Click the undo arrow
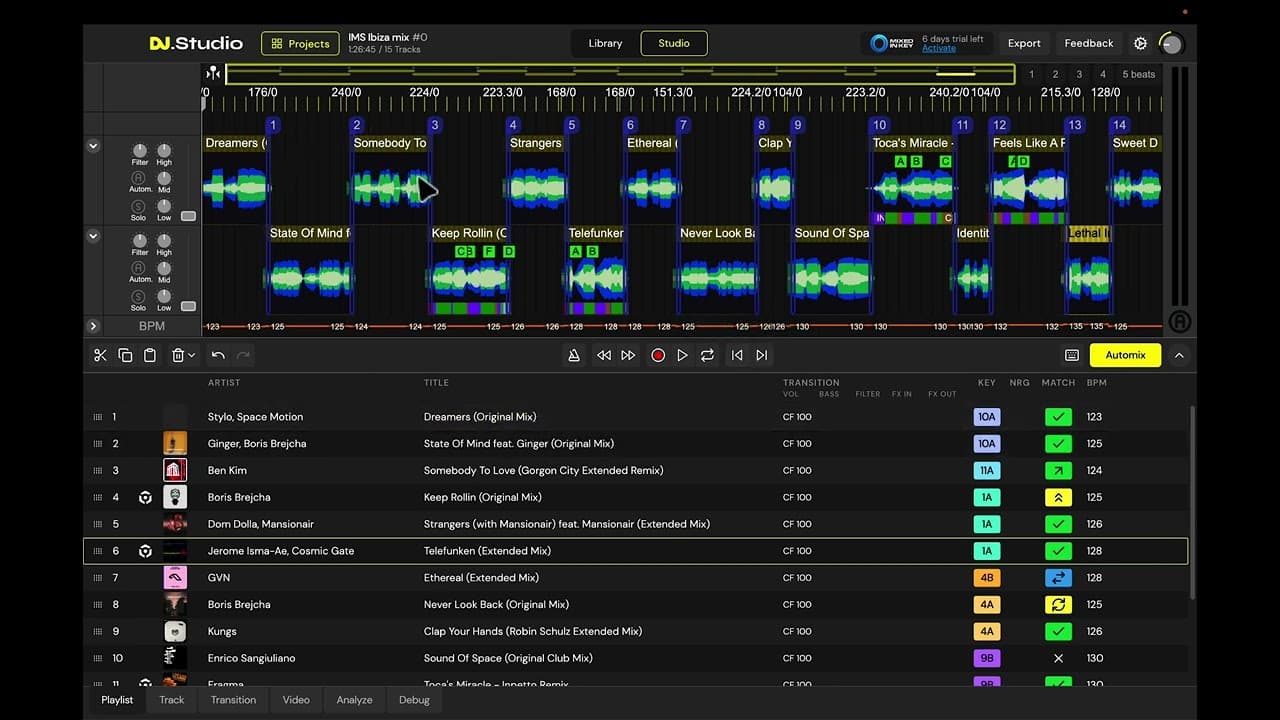Screen dimensions: 1280x720 tap(218, 355)
